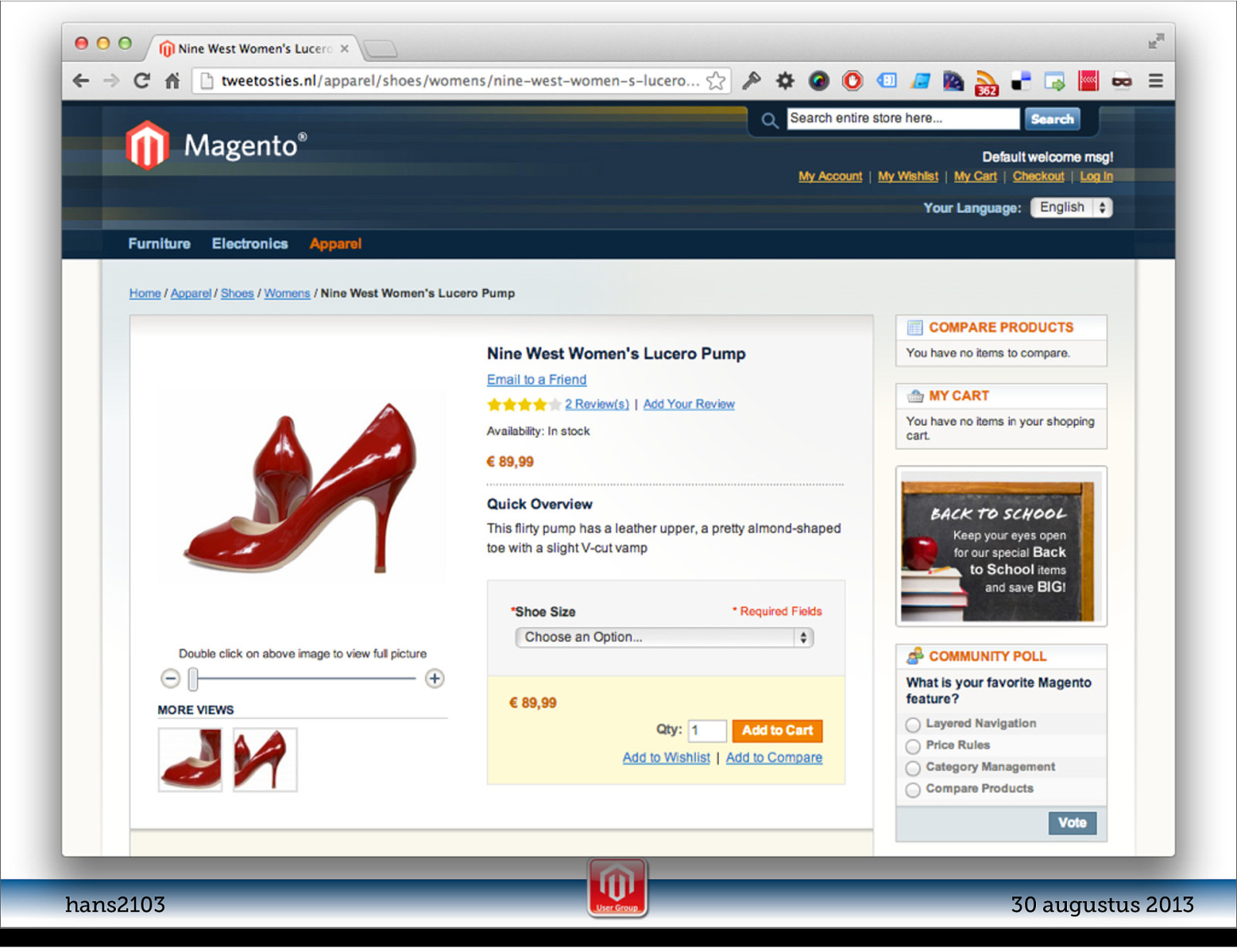Click Add Your Review link
1237x952 pixels.
click(689, 404)
